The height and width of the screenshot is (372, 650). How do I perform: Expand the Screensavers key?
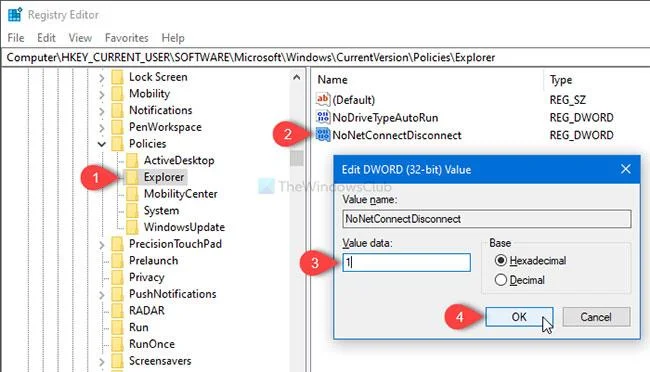pyautogui.click(x=102, y=362)
